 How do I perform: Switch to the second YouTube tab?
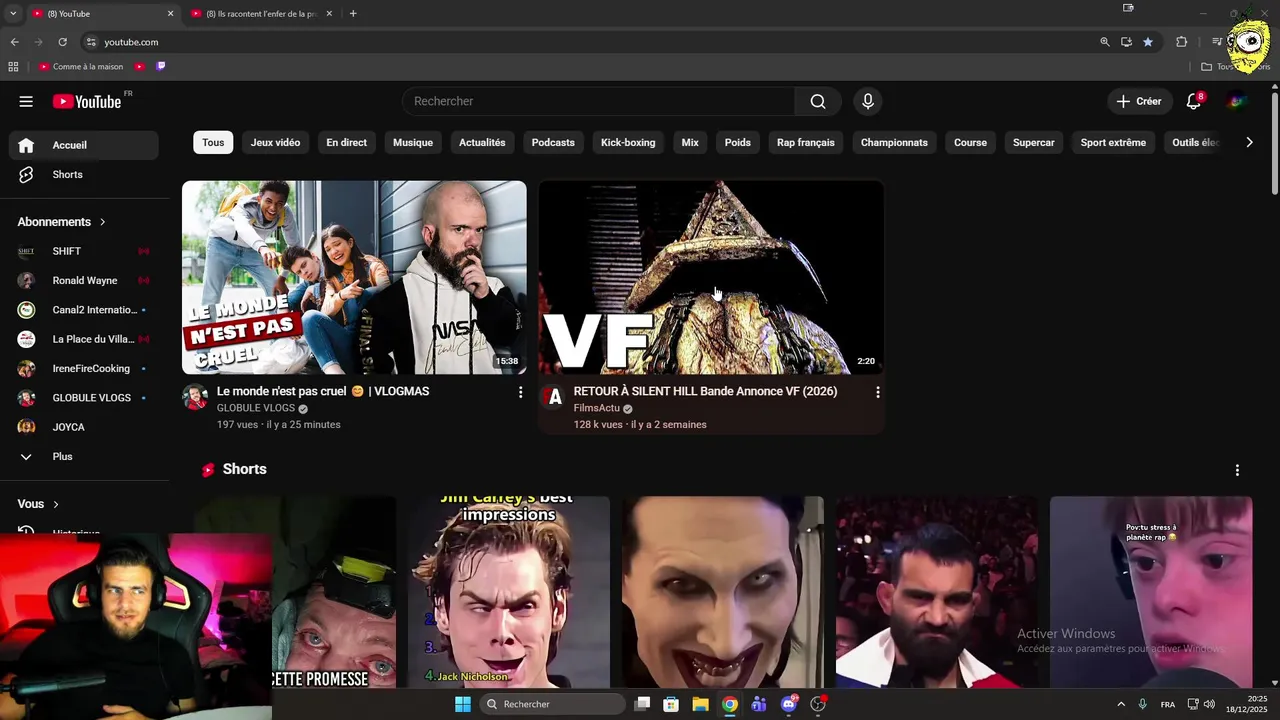(262, 14)
